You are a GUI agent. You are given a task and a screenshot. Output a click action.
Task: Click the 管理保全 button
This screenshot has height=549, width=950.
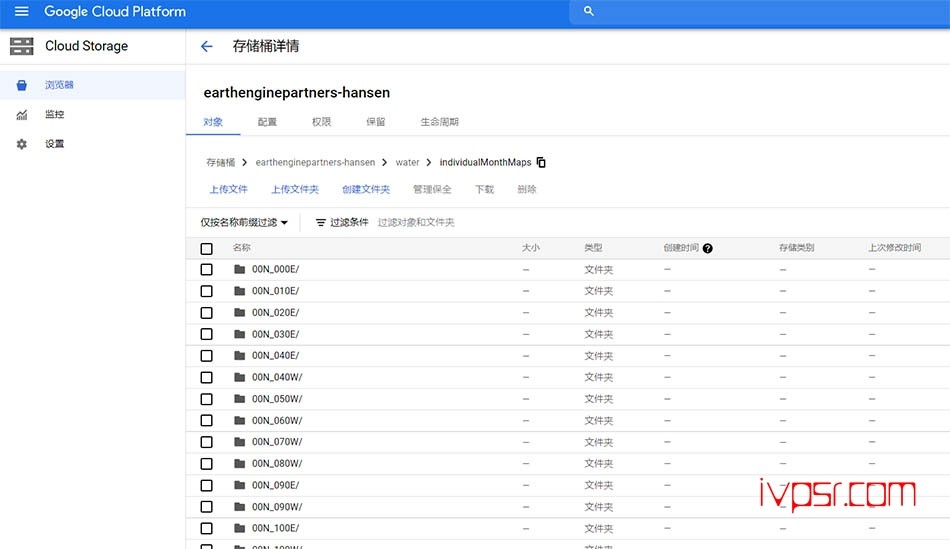tap(432, 189)
